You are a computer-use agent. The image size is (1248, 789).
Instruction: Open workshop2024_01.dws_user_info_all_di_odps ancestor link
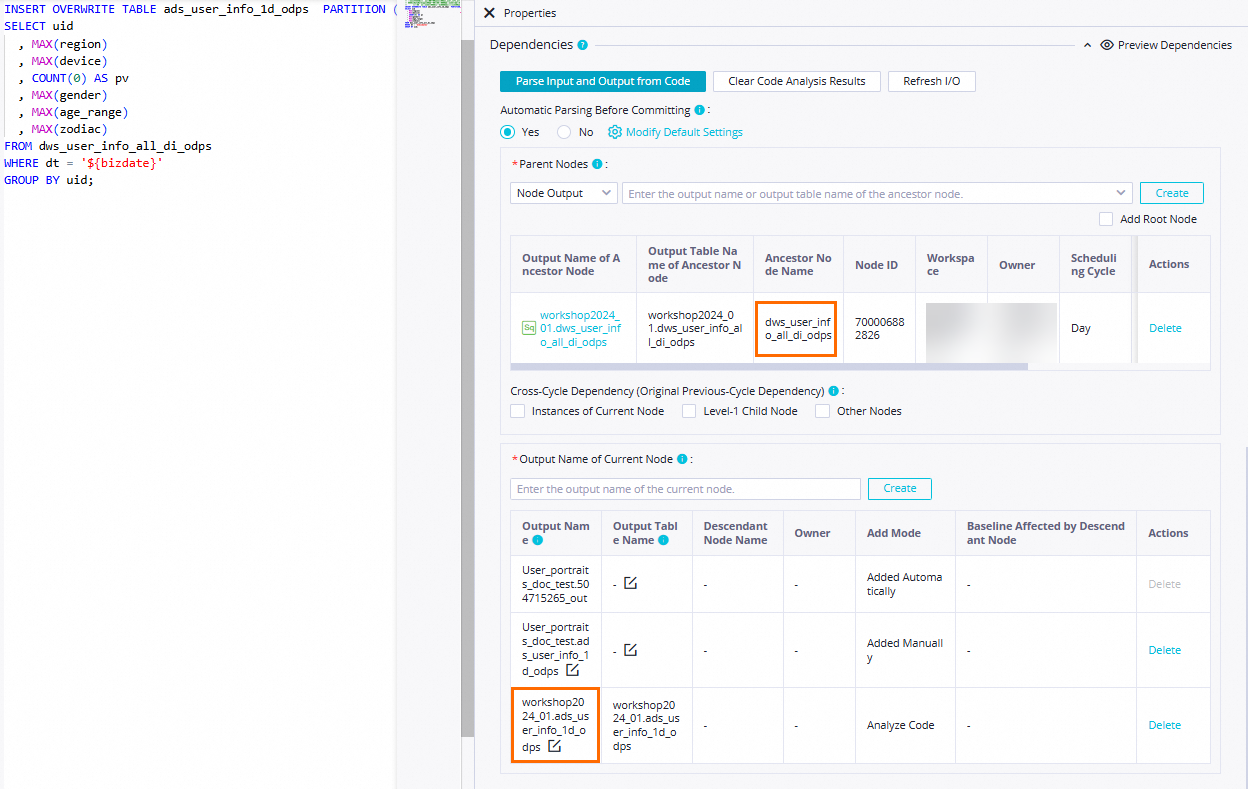(580, 328)
